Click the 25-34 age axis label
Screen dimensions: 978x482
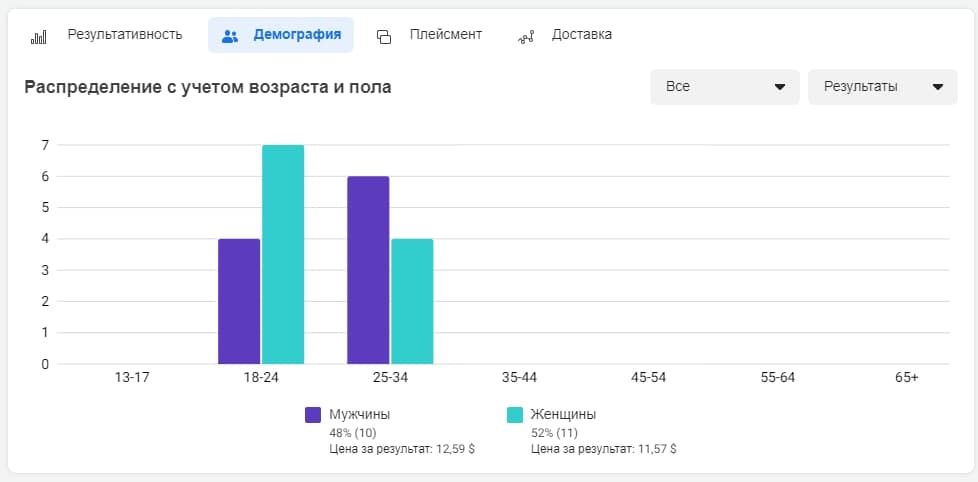[x=390, y=378]
